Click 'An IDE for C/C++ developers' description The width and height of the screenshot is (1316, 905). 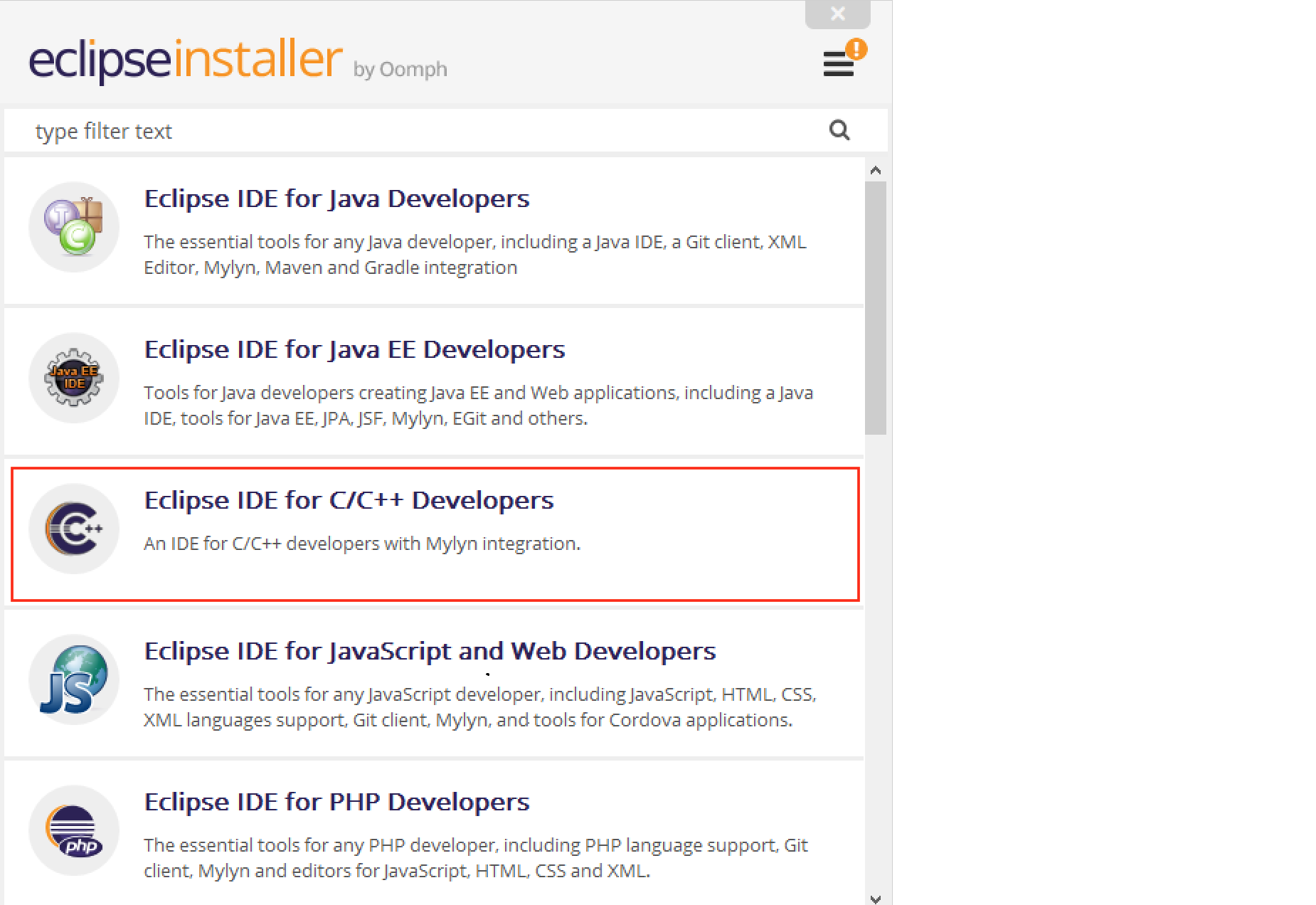pyautogui.click(x=362, y=544)
